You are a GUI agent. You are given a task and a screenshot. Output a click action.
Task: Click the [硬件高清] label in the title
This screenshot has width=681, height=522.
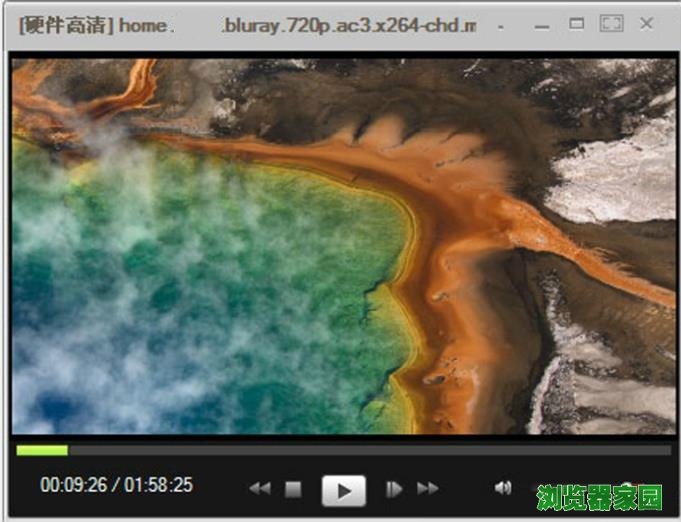[x=66, y=25]
